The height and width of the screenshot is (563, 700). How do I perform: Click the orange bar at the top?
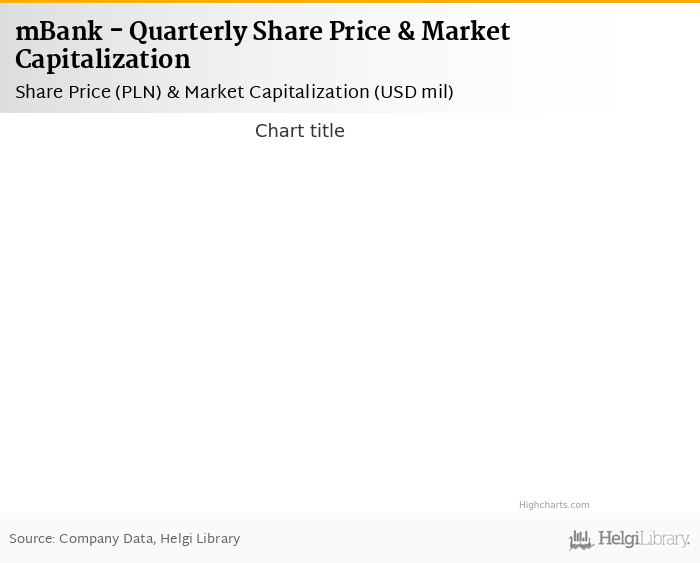[x=350, y=1]
